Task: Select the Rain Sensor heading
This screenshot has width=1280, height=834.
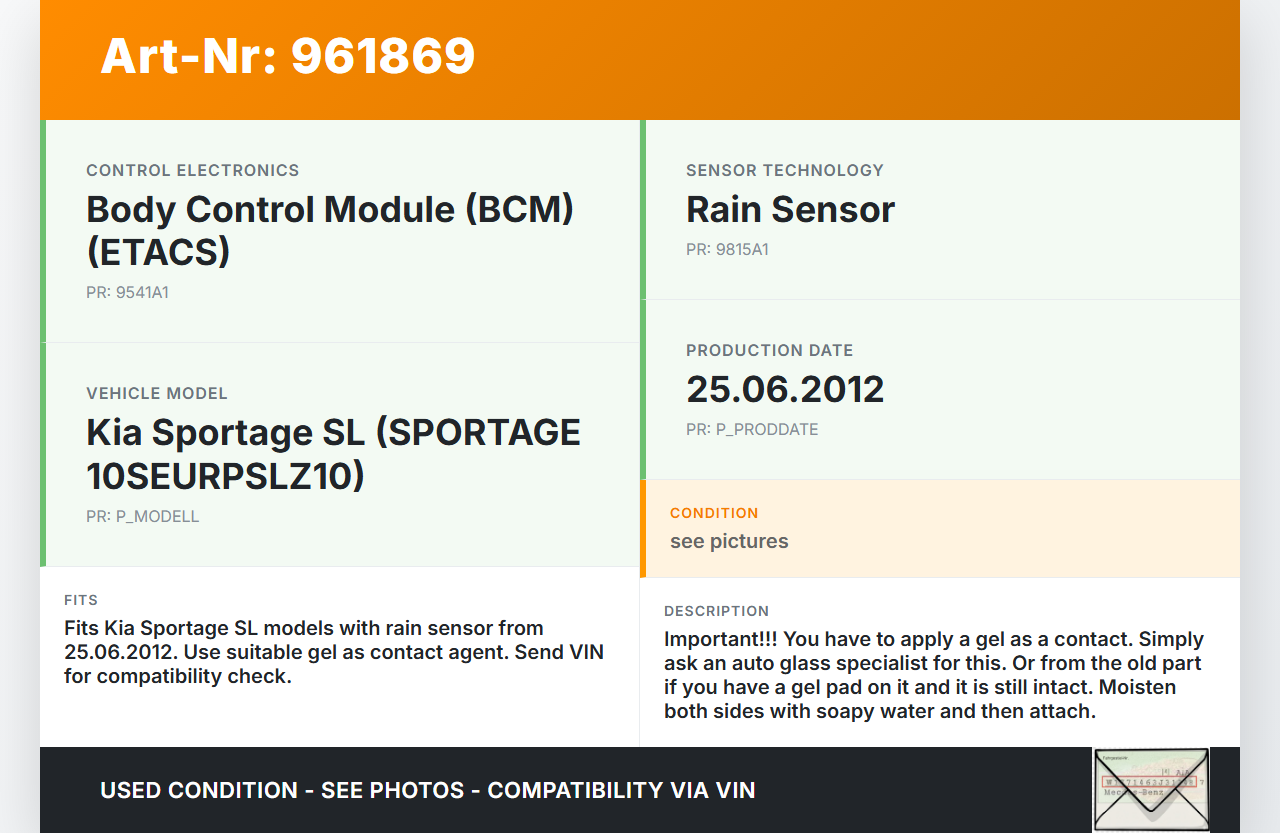Action: (790, 209)
